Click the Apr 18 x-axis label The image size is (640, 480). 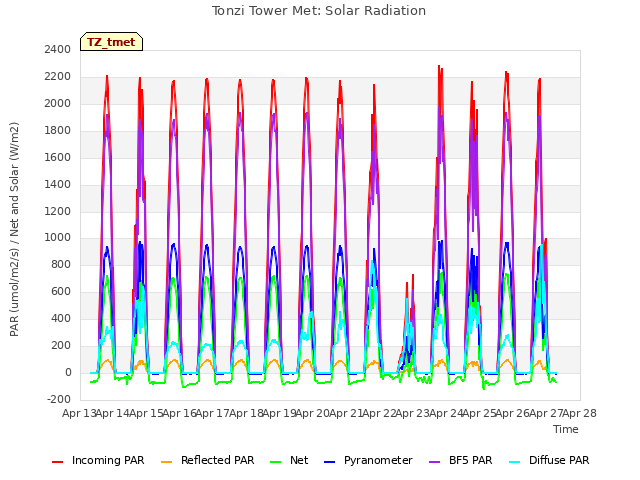click(x=246, y=413)
